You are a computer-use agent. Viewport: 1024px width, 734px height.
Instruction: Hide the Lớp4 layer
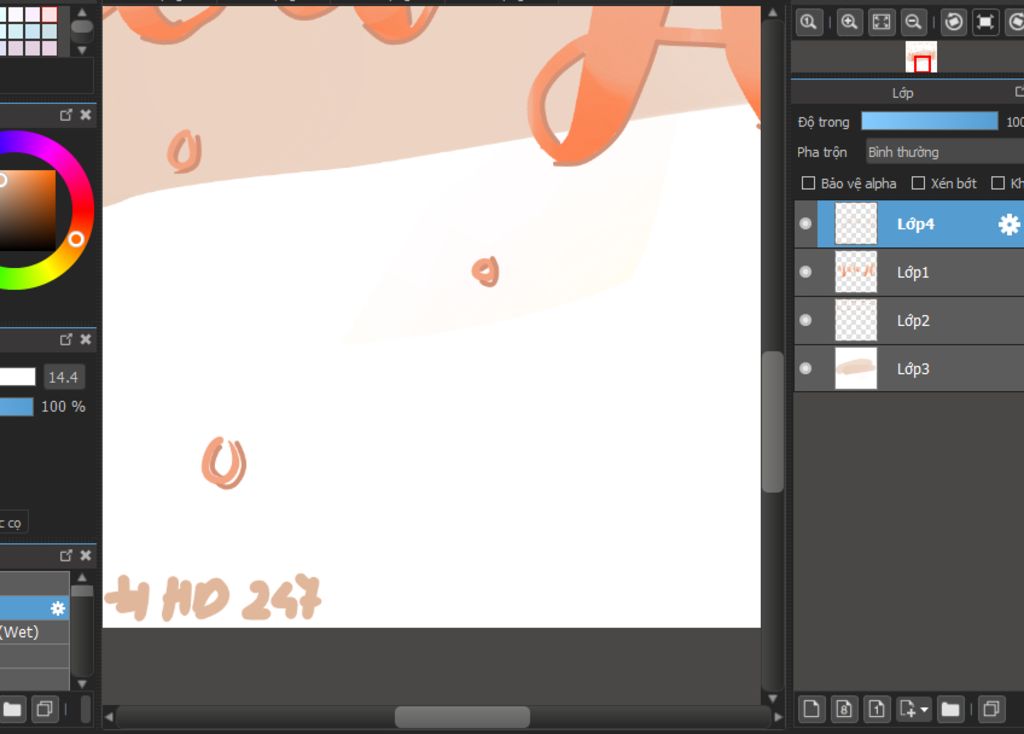pos(805,224)
